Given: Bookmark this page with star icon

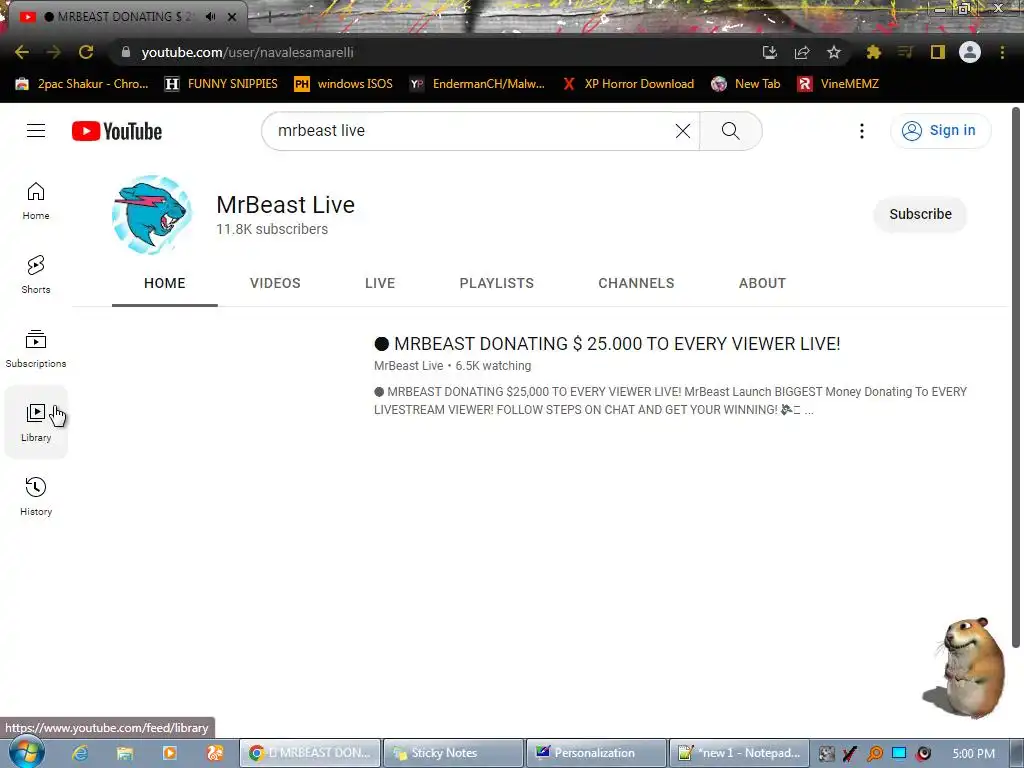Looking at the screenshot, I should pos(833,52).
